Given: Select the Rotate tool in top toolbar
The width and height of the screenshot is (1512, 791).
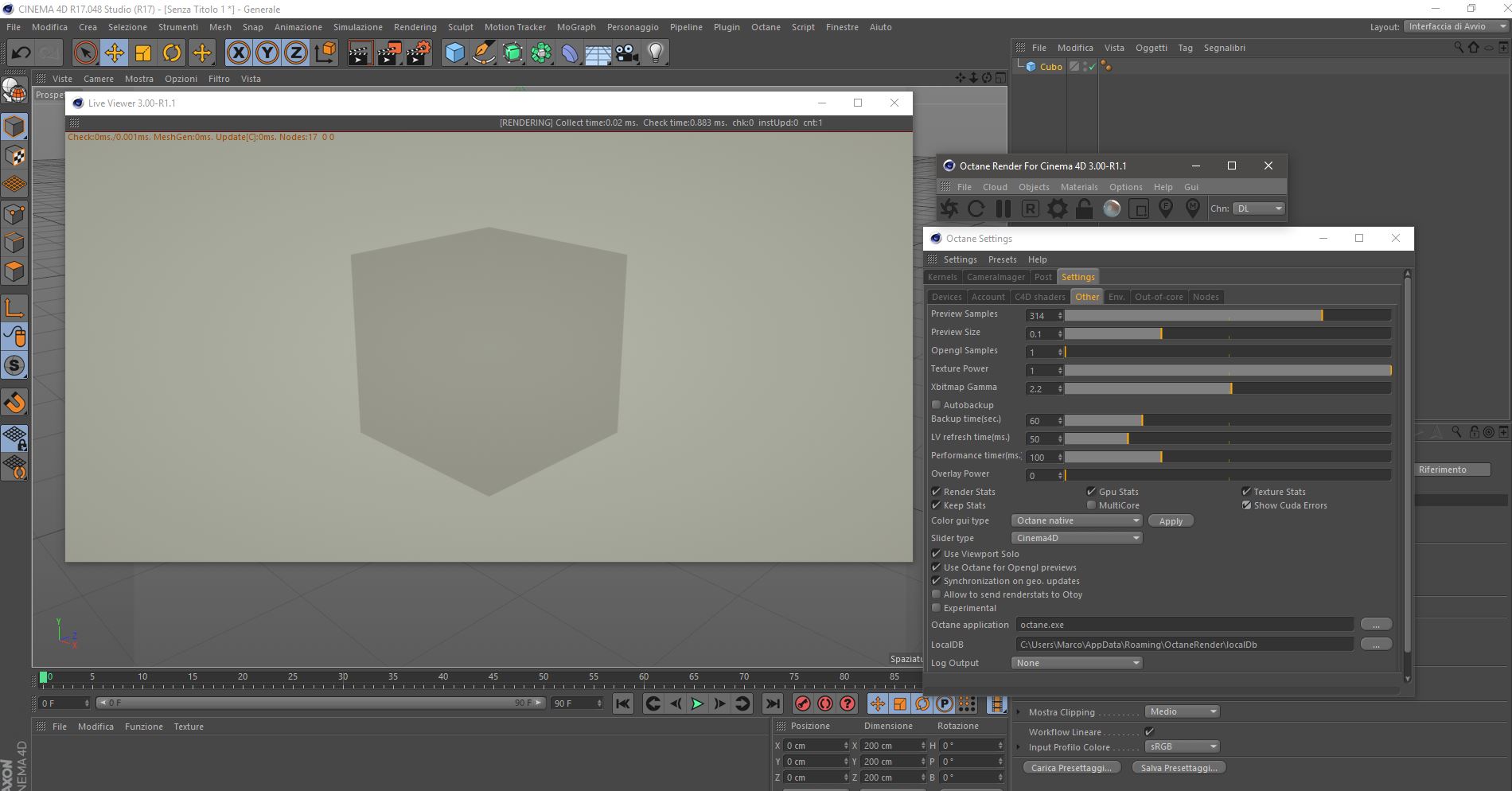Looking at the screenshot, I should coord(172,53).
